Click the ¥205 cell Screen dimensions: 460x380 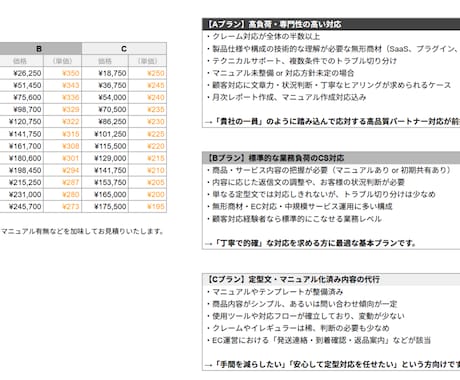click(148, 182)
